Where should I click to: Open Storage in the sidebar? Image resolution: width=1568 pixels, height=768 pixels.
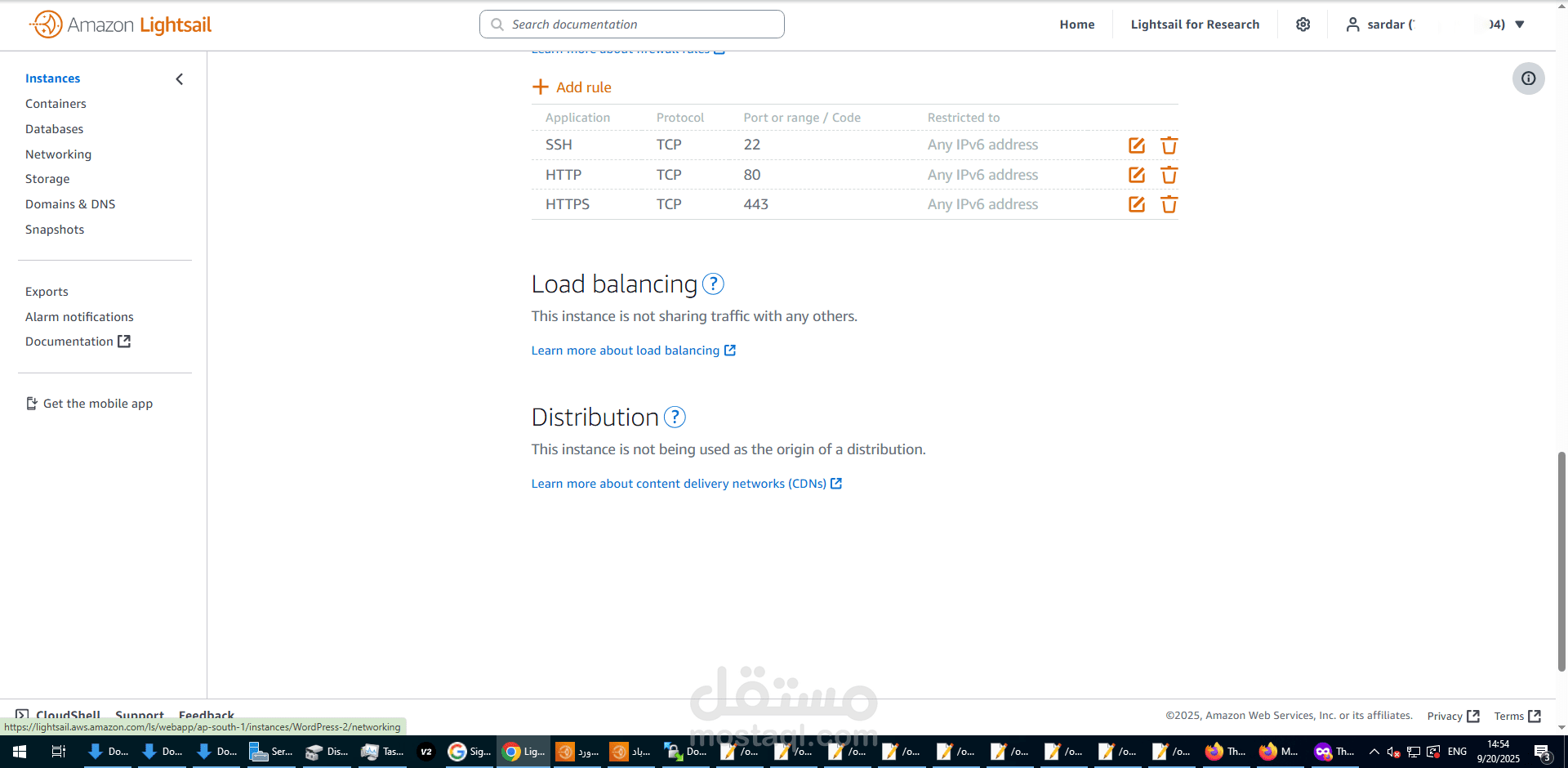tap(47, 179)
